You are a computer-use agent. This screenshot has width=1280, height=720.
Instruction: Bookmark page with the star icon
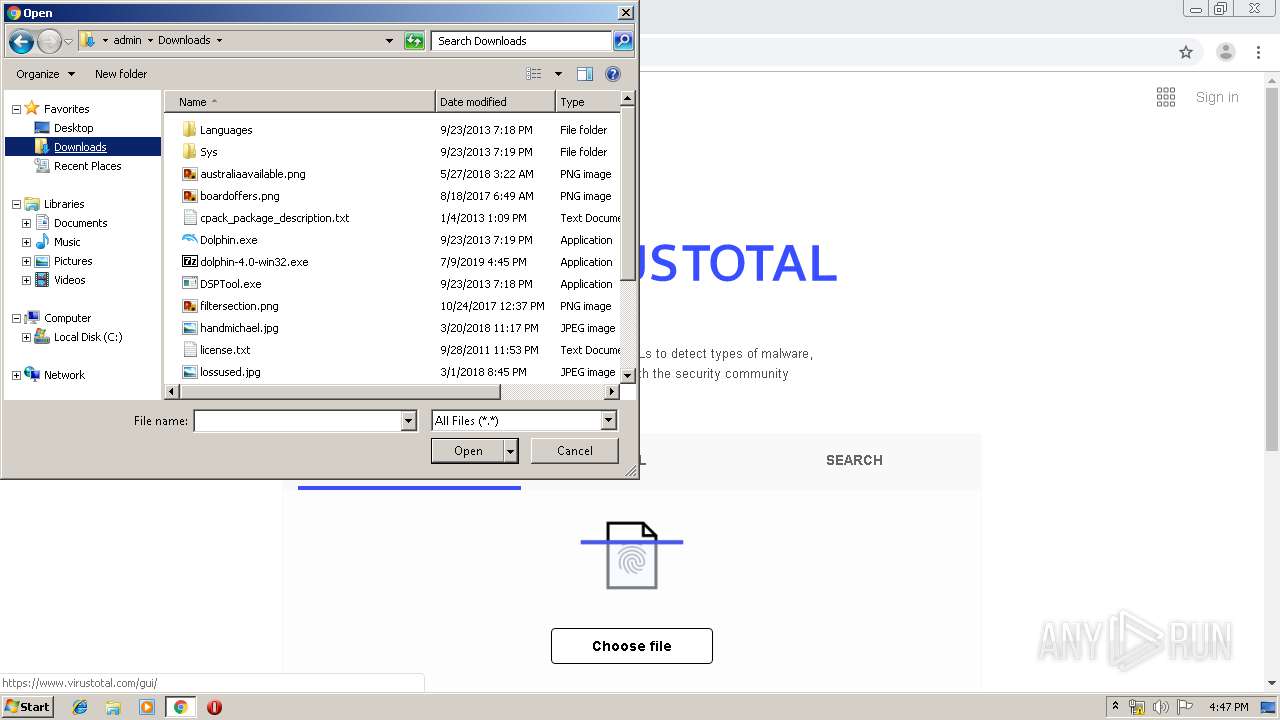coord(1186,52)
